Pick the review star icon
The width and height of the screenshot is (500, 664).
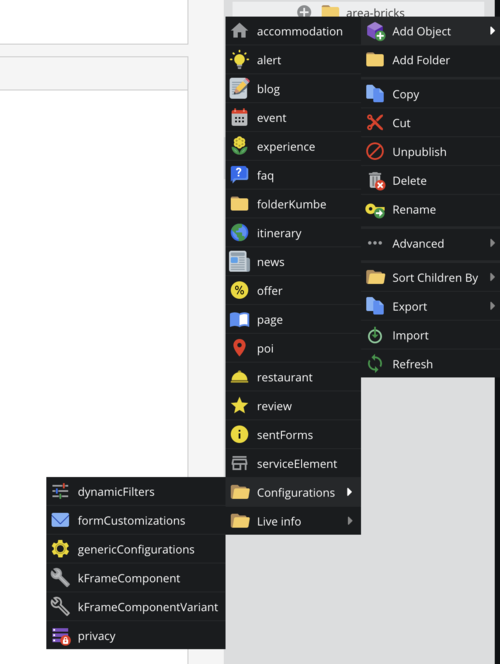click(239, 406)
